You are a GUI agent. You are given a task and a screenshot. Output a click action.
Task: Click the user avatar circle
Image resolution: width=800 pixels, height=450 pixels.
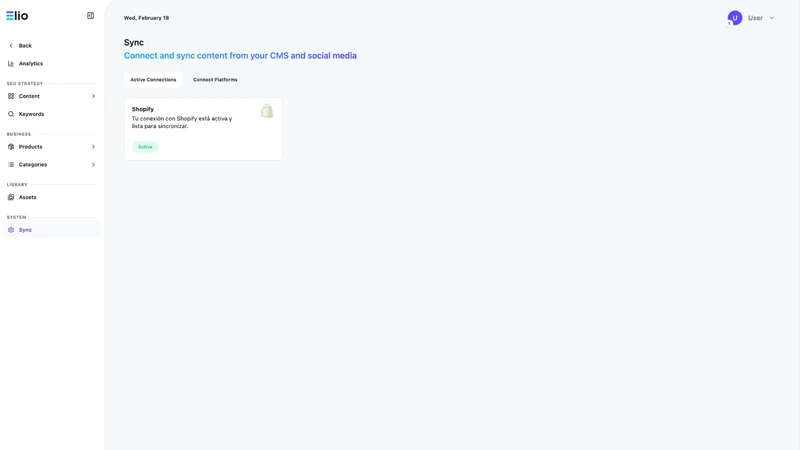pos(735,18)
